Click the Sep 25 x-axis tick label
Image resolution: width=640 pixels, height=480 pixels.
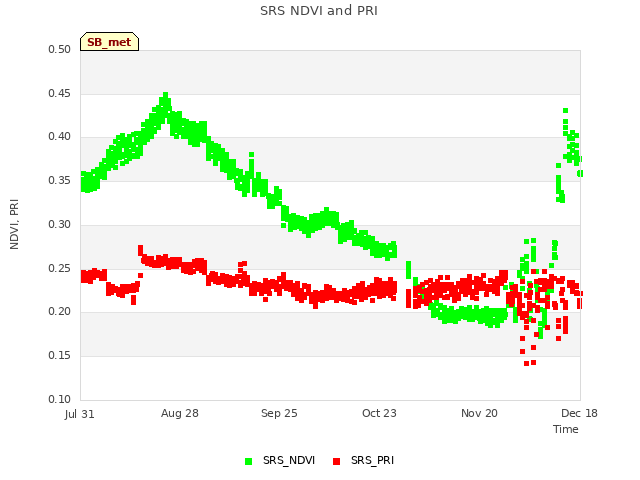click(279, 413)
